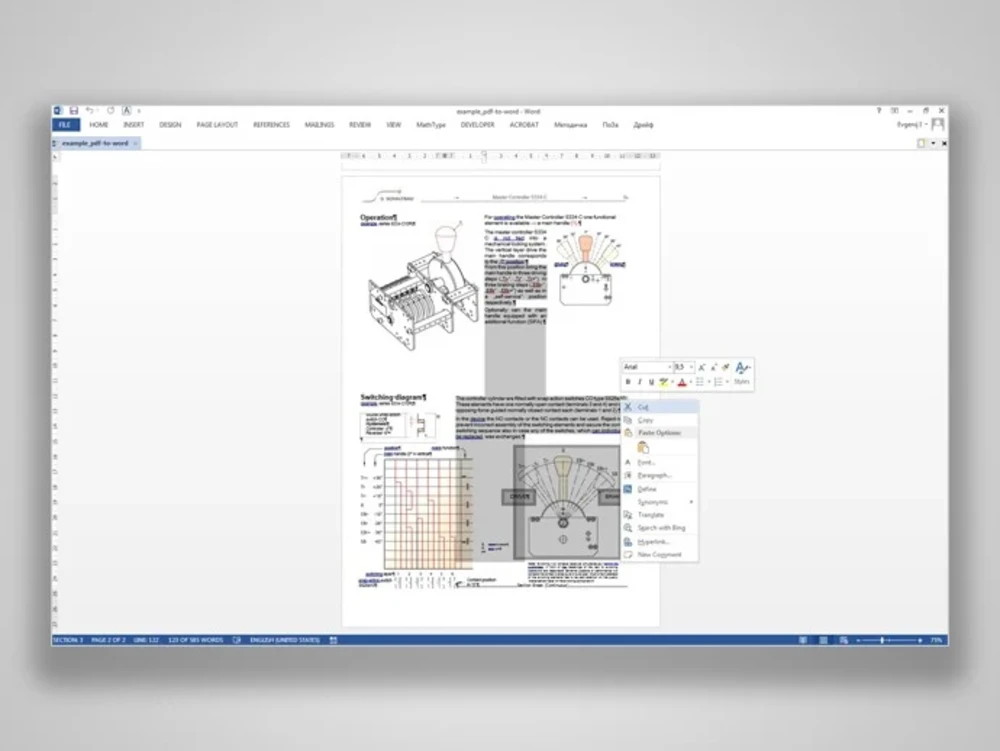
Task: Select Define in context menu
Action: 659,489
